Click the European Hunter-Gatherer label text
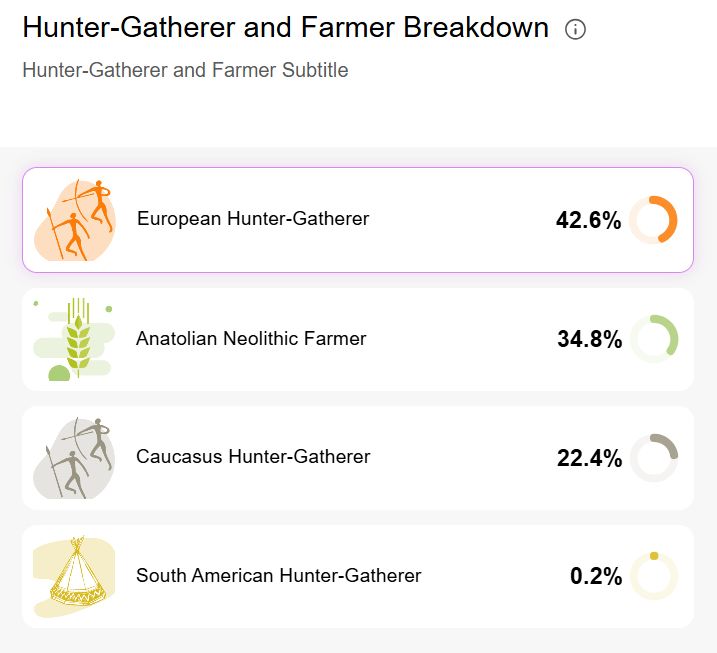 click(253, 219)
